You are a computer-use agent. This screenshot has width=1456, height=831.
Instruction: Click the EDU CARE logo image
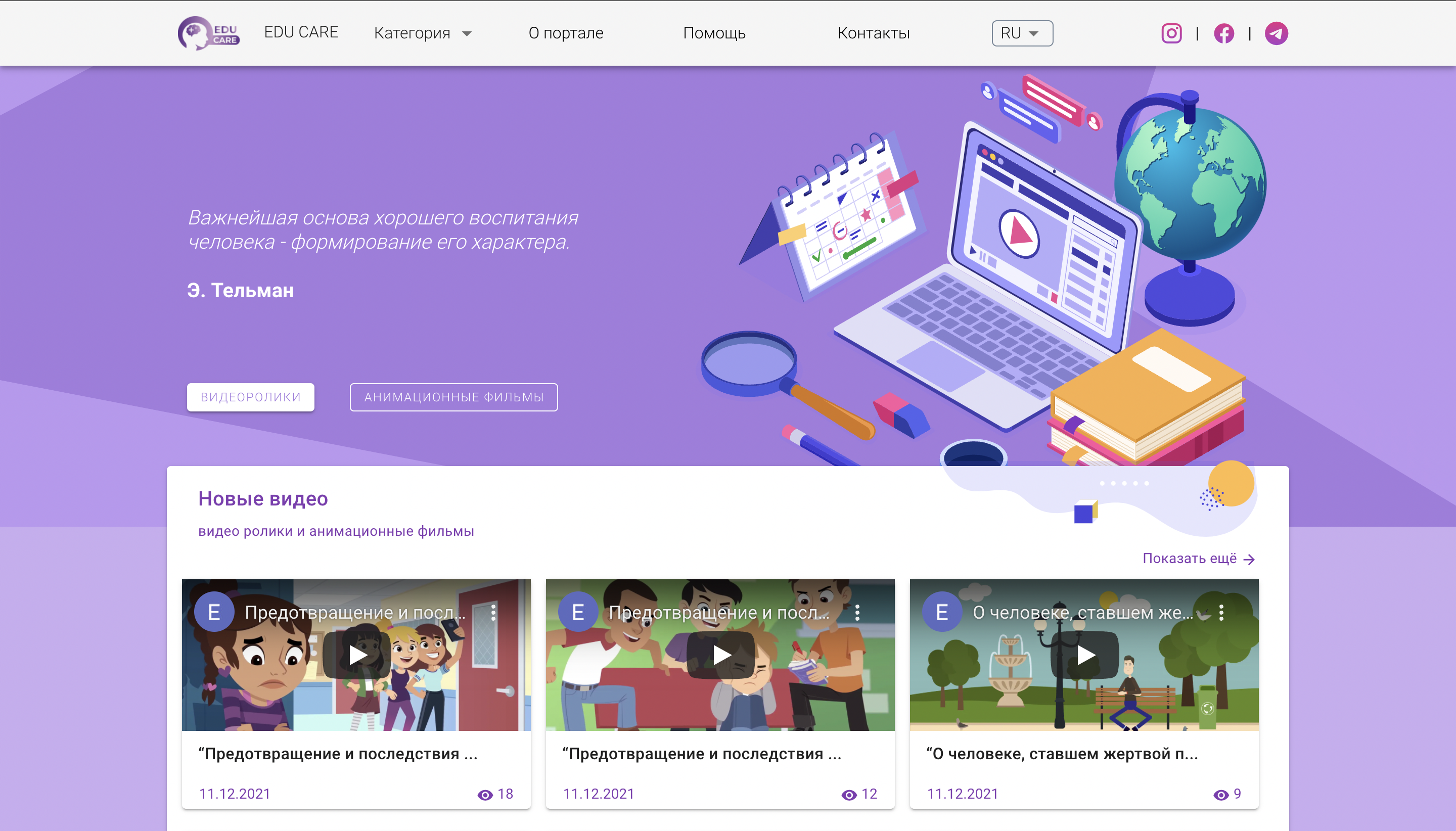pos(208,33)
